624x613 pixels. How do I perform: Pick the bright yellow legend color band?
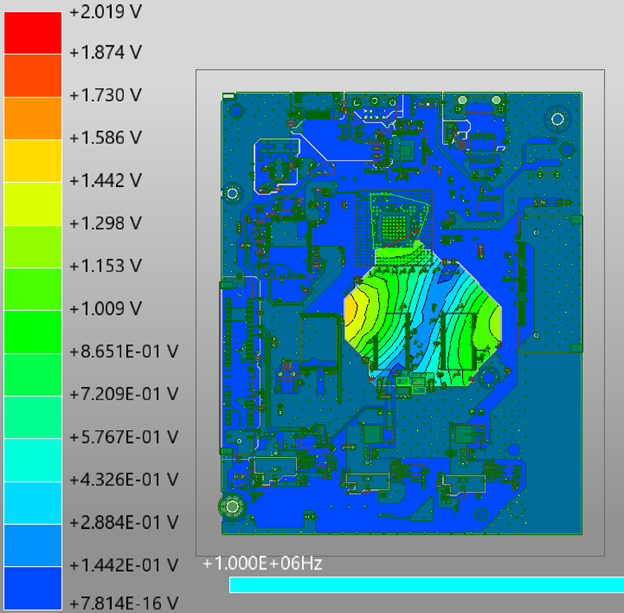pos(32,160)
